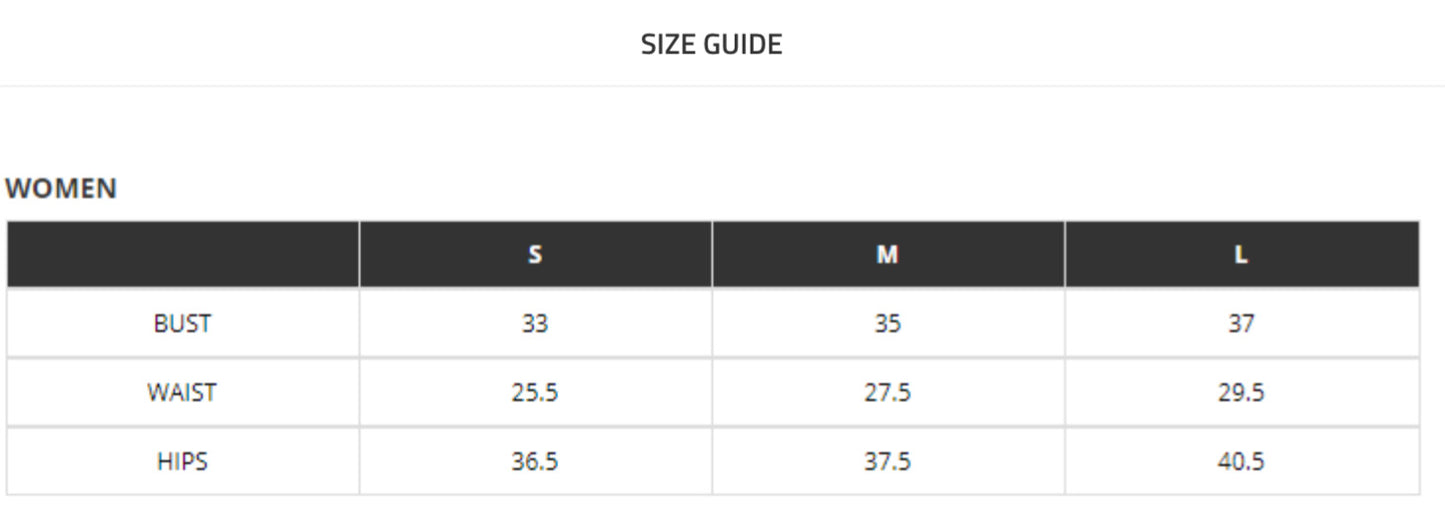Click the HIPS row label
Screen dimensions: 1445x511
coord(182,461)
